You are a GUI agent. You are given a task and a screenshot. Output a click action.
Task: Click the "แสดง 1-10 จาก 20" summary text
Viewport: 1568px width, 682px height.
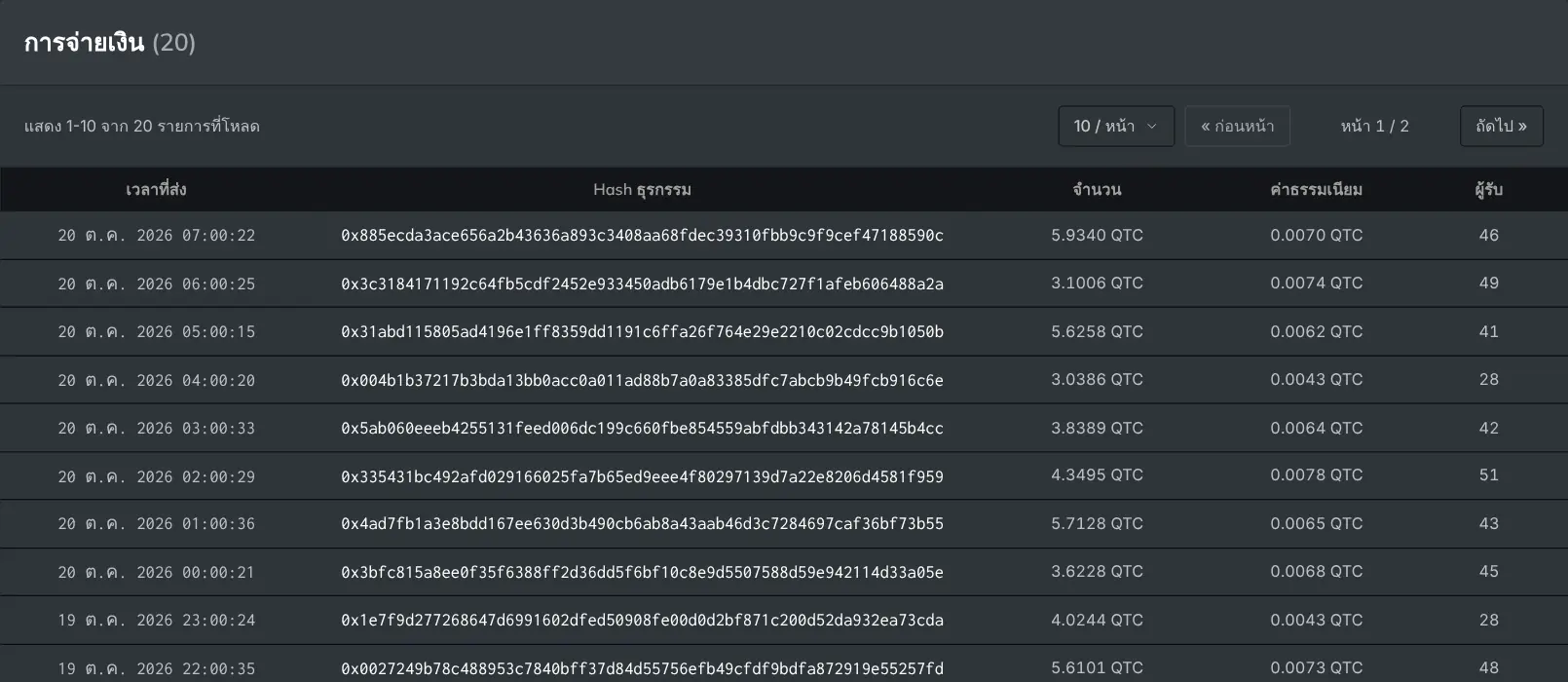(x=142, y=127)
